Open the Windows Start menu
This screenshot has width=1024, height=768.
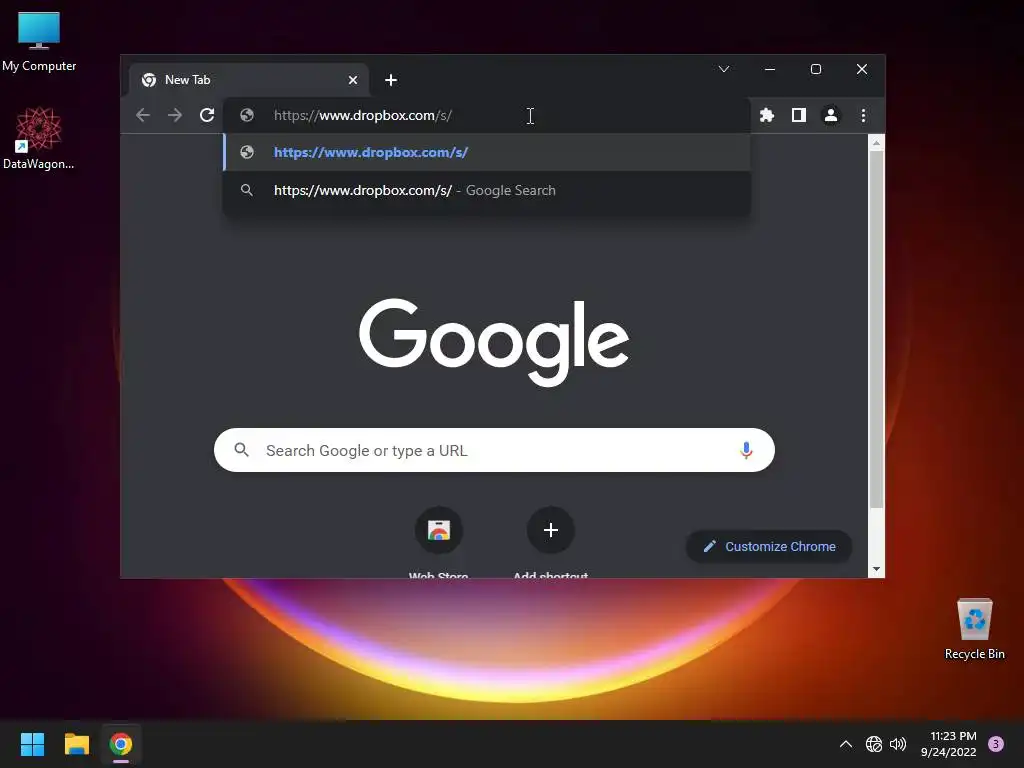[x=32, y=744]
